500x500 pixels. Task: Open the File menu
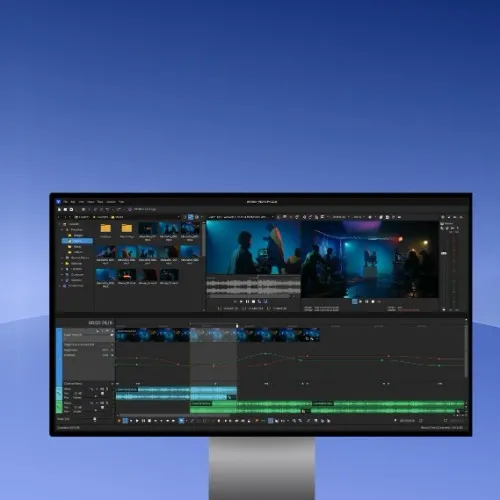(65, 202)
